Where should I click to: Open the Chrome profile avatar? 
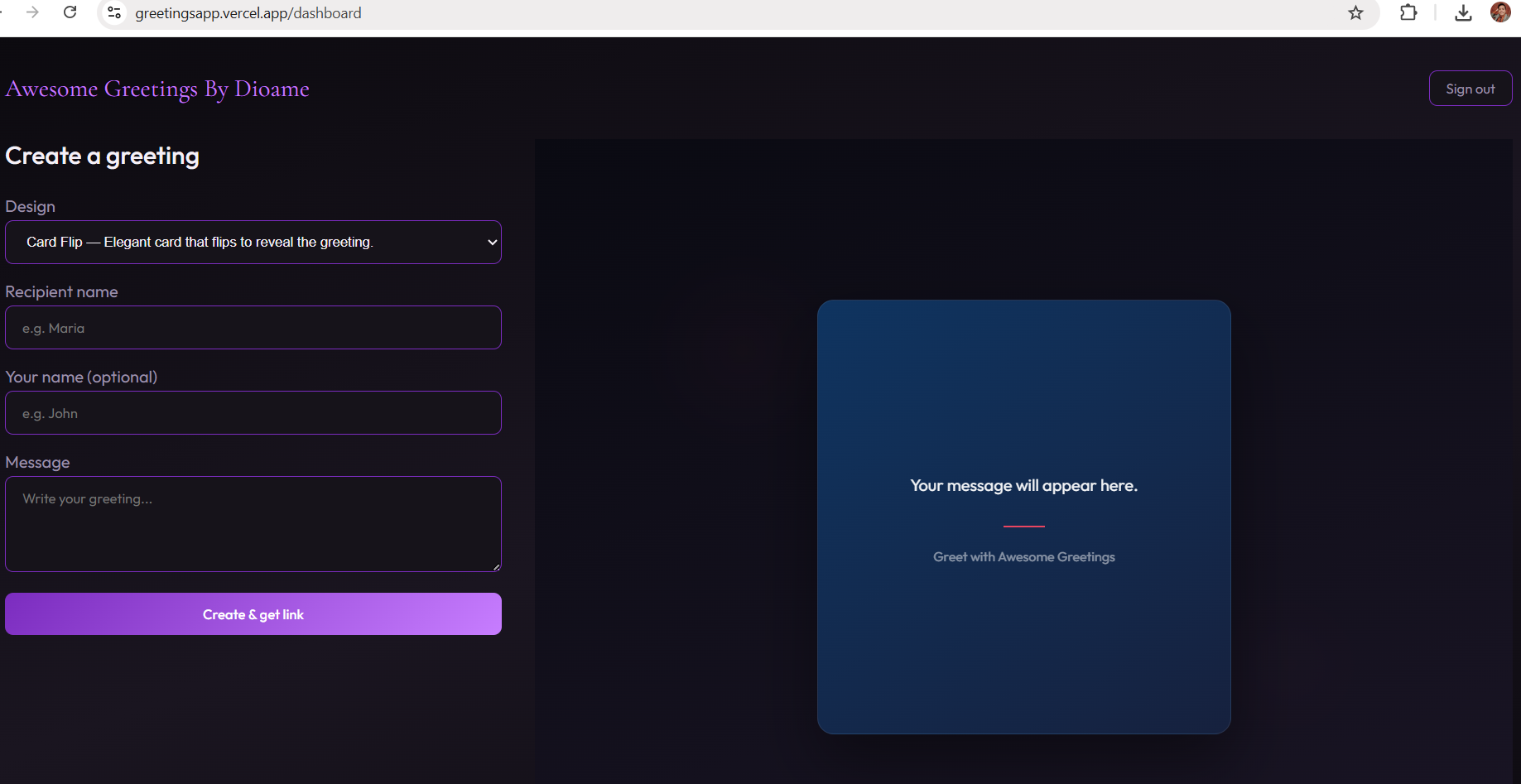coord(1500,12)
